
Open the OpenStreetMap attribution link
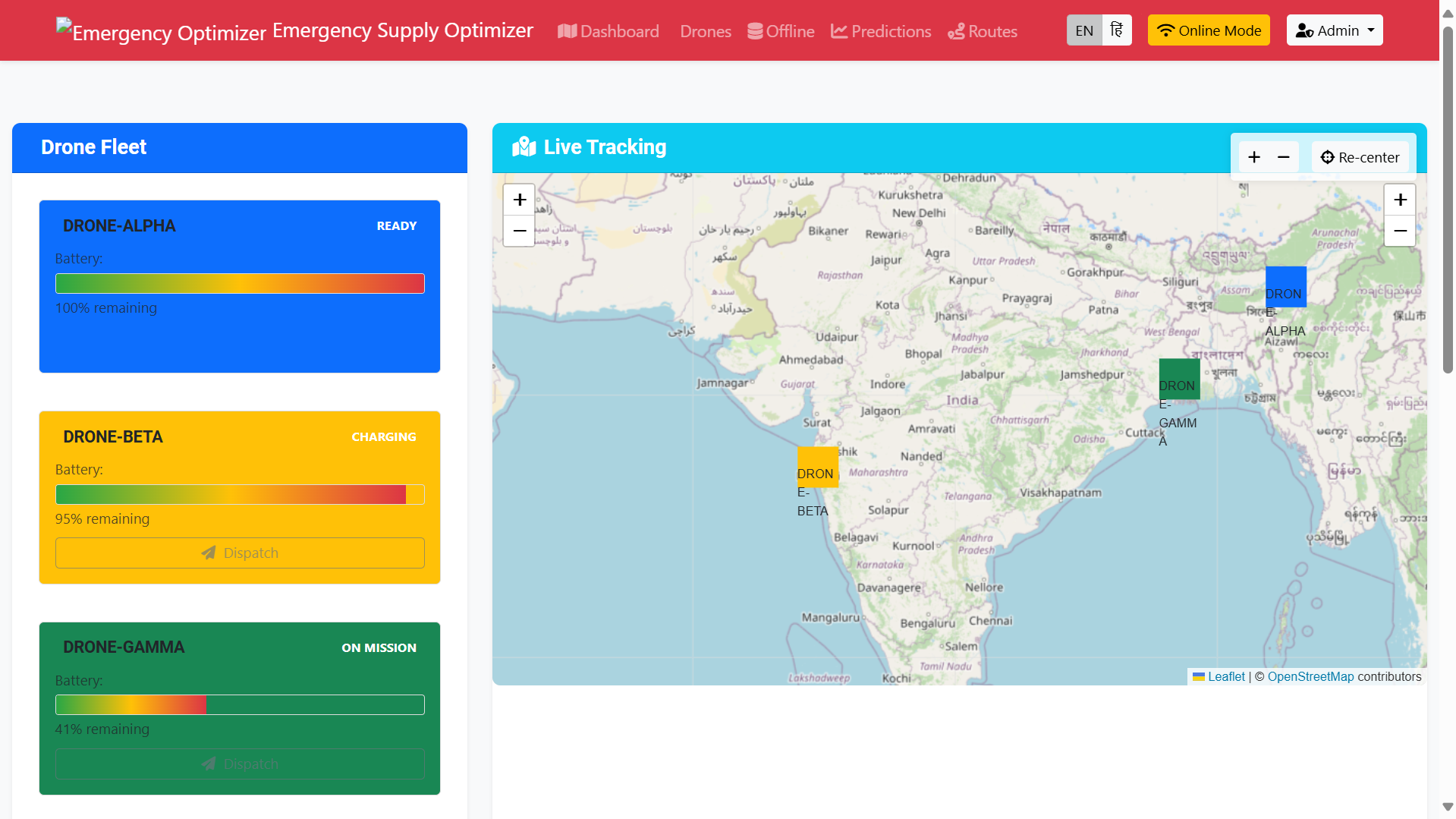(x=1310, y=676)
